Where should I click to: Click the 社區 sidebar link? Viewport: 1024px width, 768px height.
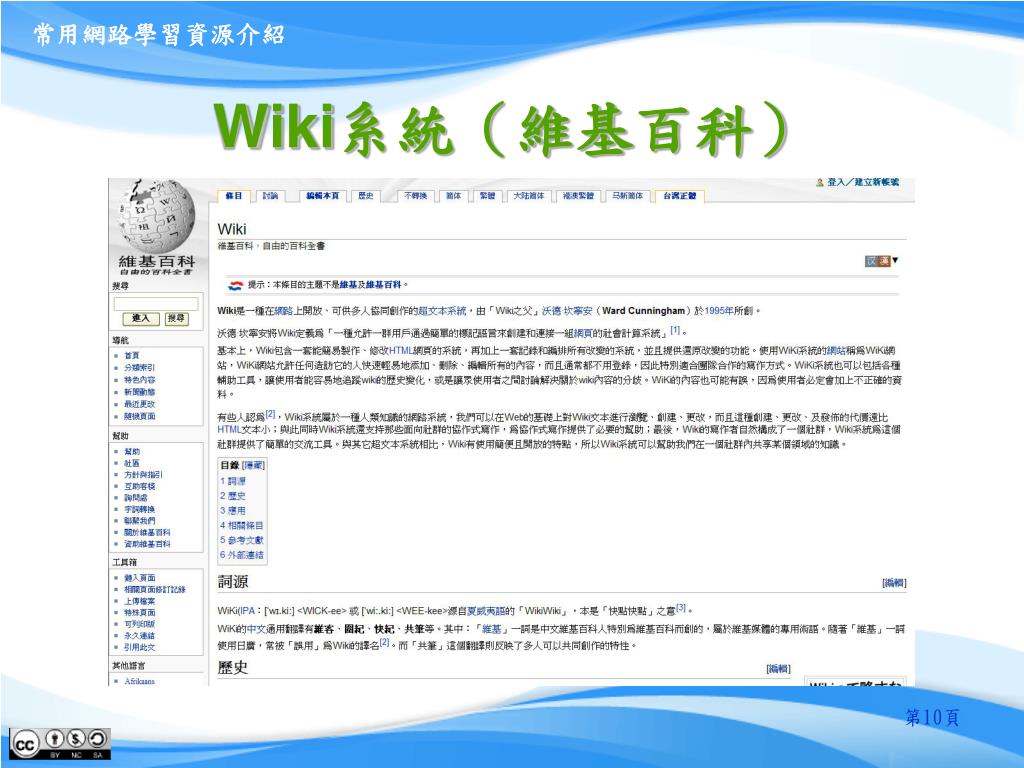click(x=132, y=463)
